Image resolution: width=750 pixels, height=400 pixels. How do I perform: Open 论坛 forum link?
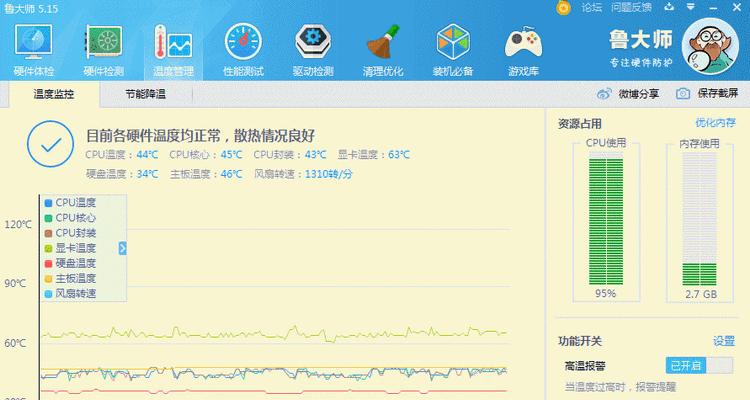(x=592, y=7)
